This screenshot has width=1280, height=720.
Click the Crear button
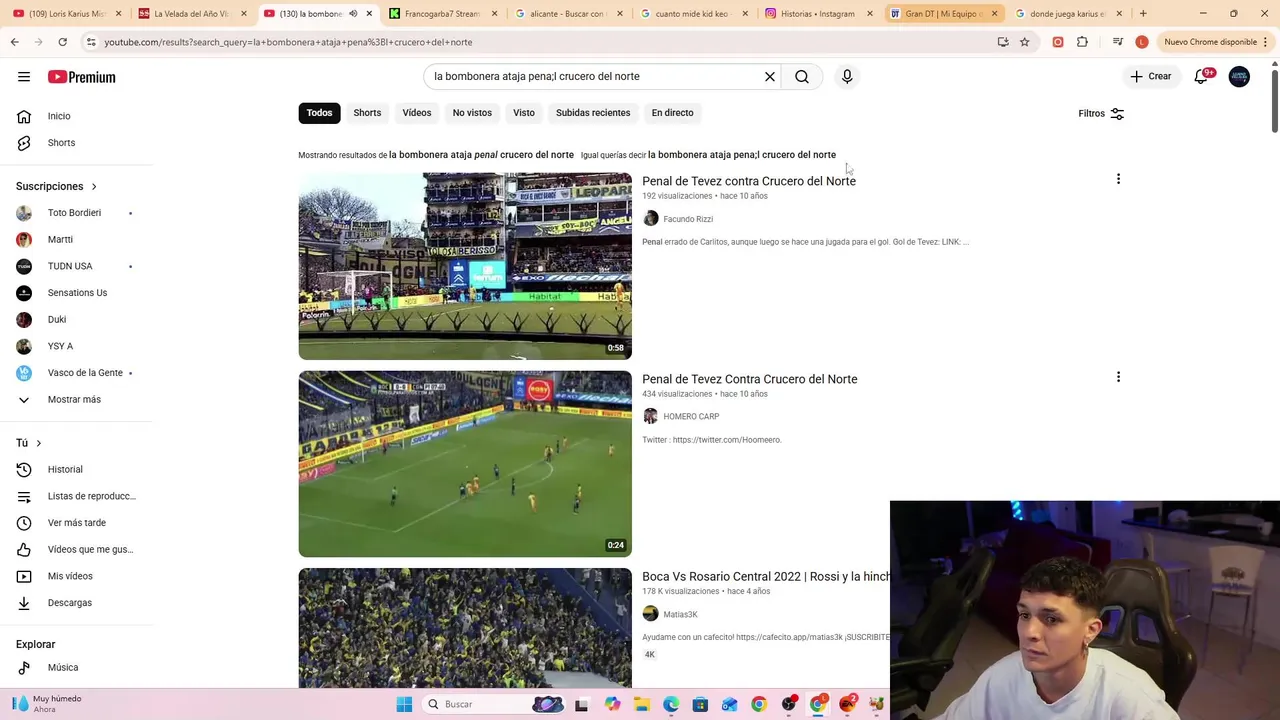[1151, 76]
